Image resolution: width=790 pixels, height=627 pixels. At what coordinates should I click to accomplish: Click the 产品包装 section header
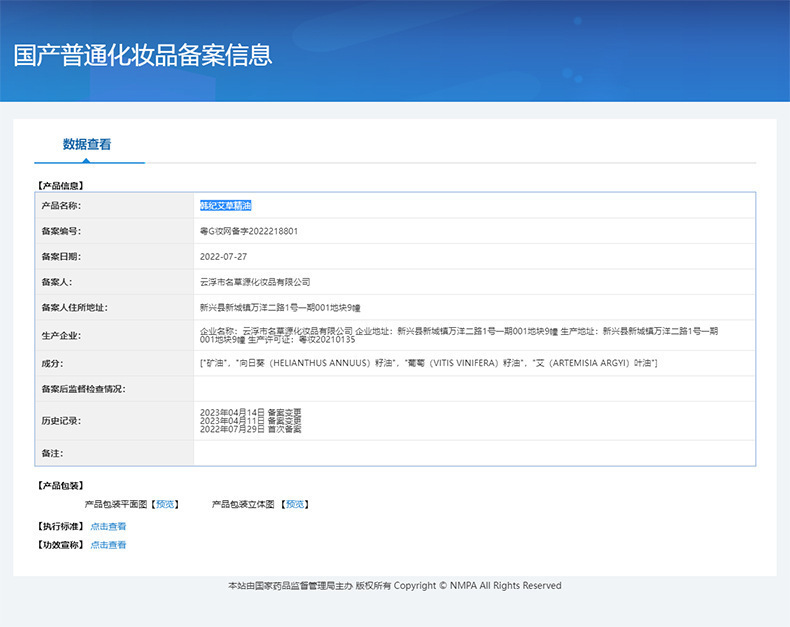(x=60, y=485)
